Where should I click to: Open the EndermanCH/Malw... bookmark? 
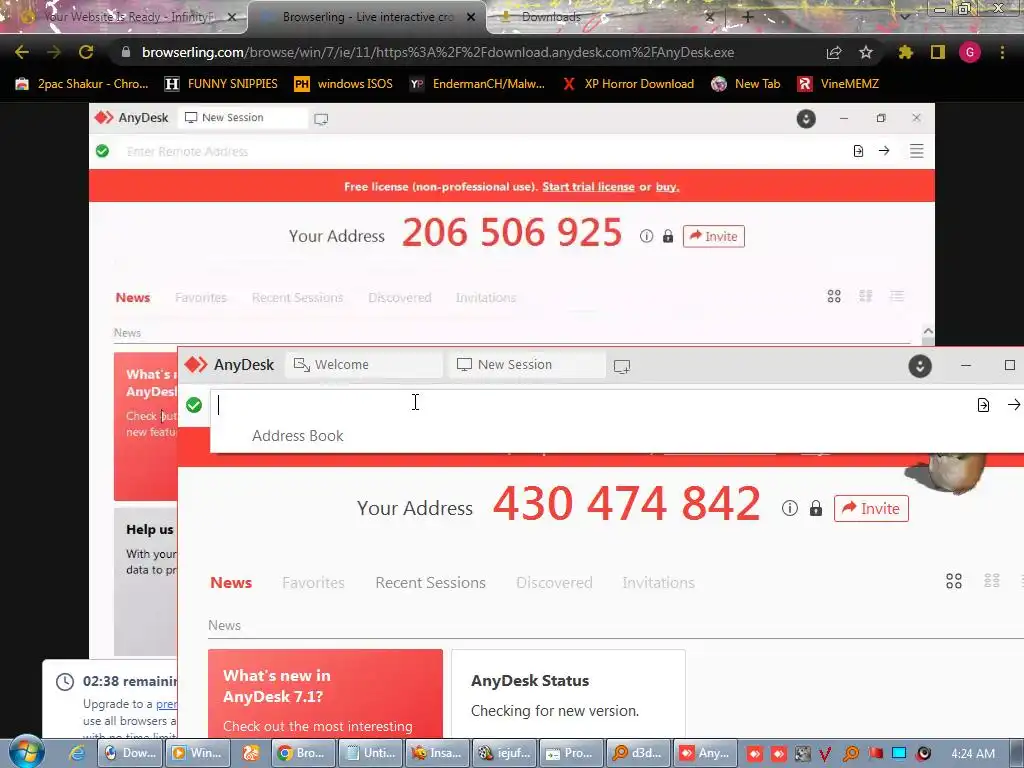[x=477, y=84]
